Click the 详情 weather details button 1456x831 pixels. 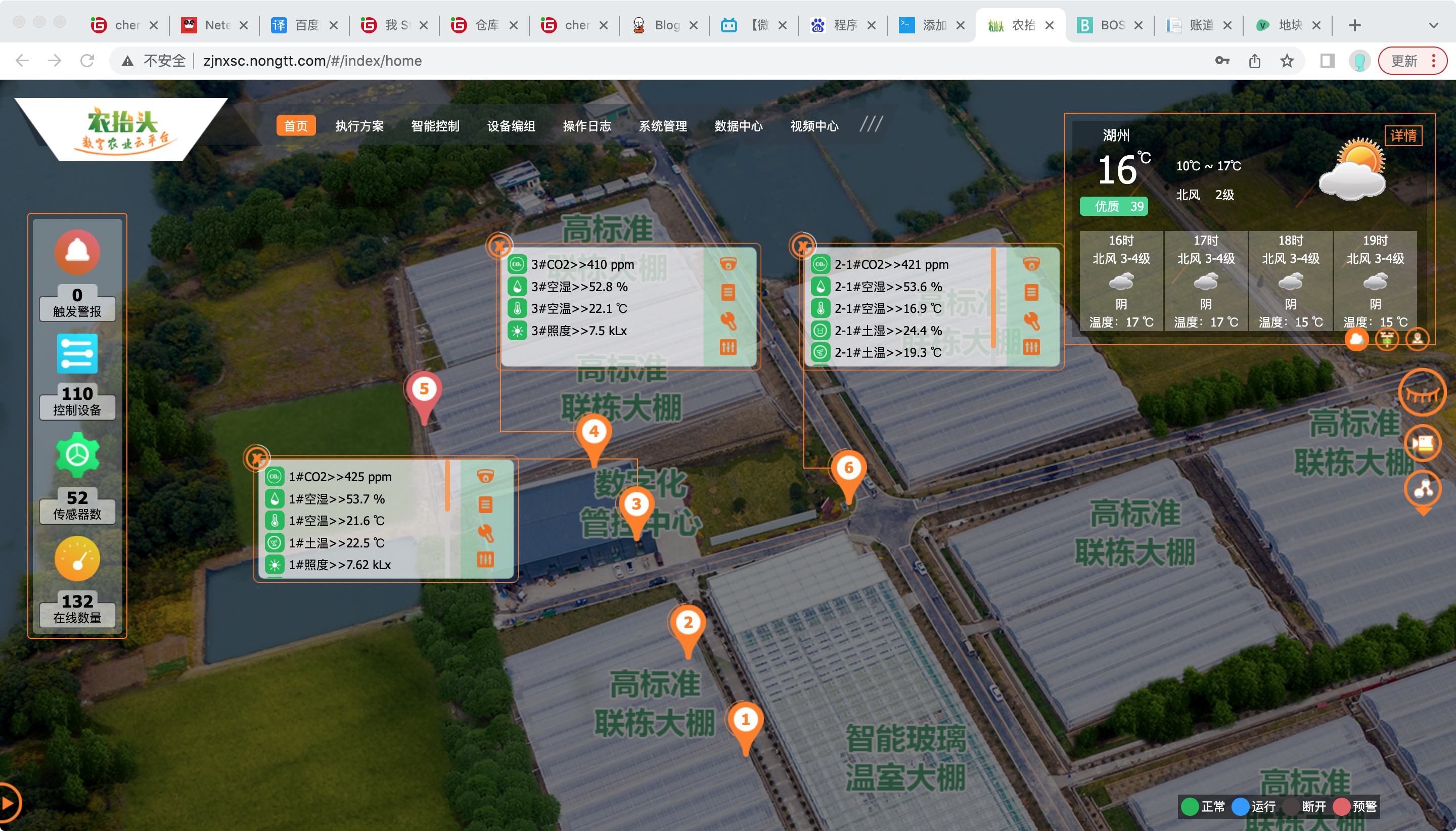[1403, 135]
